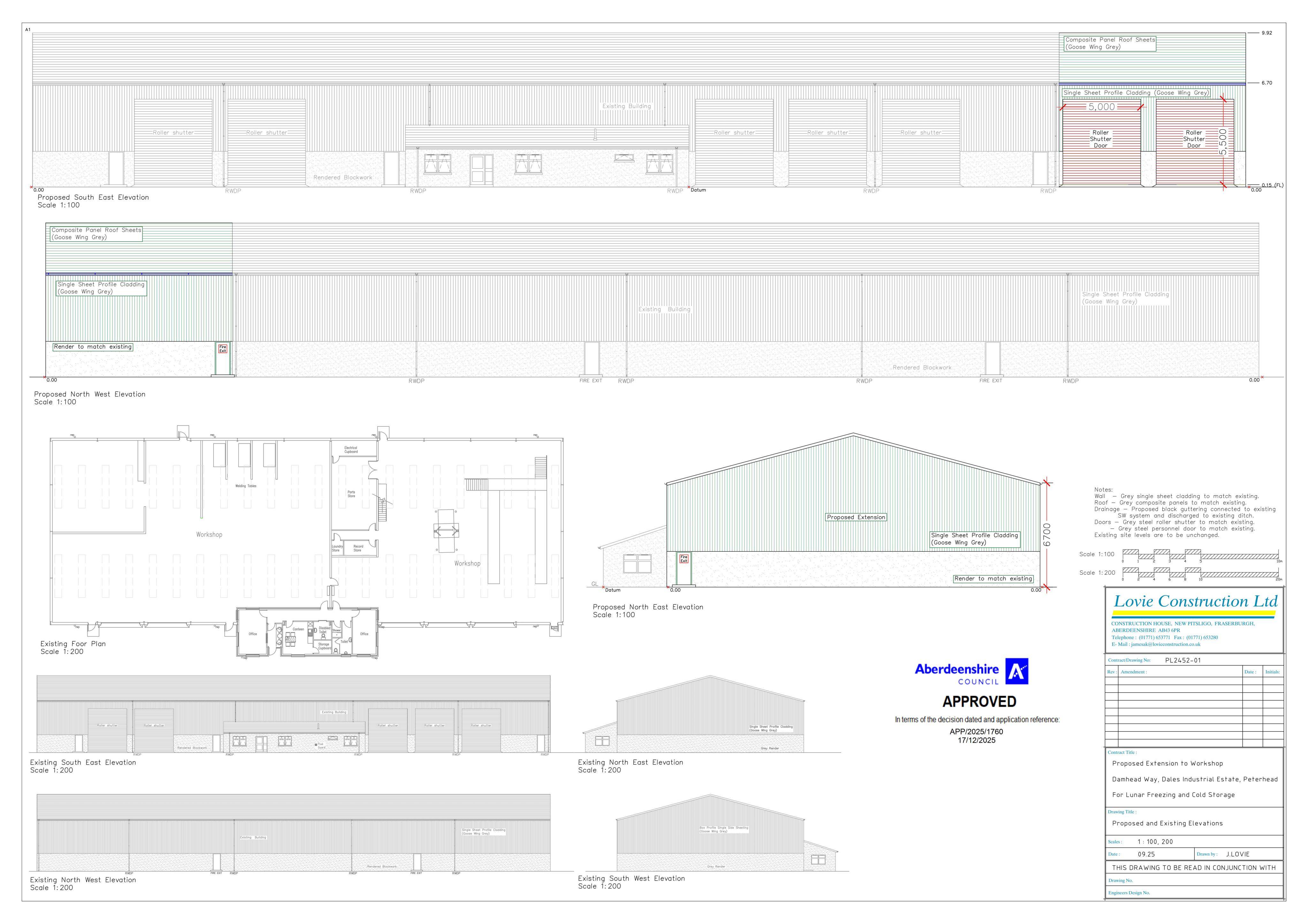Click the 'Canteen' room label
Screen dimensions: 1308x924
click(299, 630)
